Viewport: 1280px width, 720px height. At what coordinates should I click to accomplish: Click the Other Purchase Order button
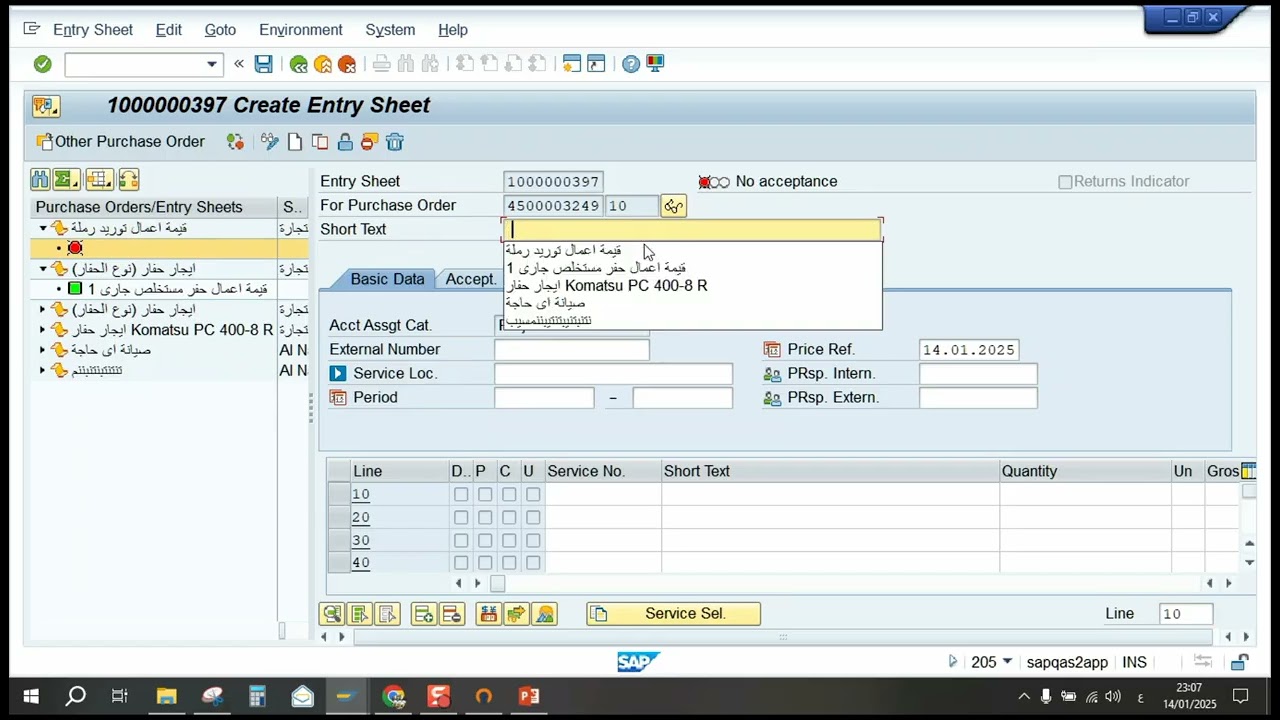pyautogui.click(x=120, y=142)
